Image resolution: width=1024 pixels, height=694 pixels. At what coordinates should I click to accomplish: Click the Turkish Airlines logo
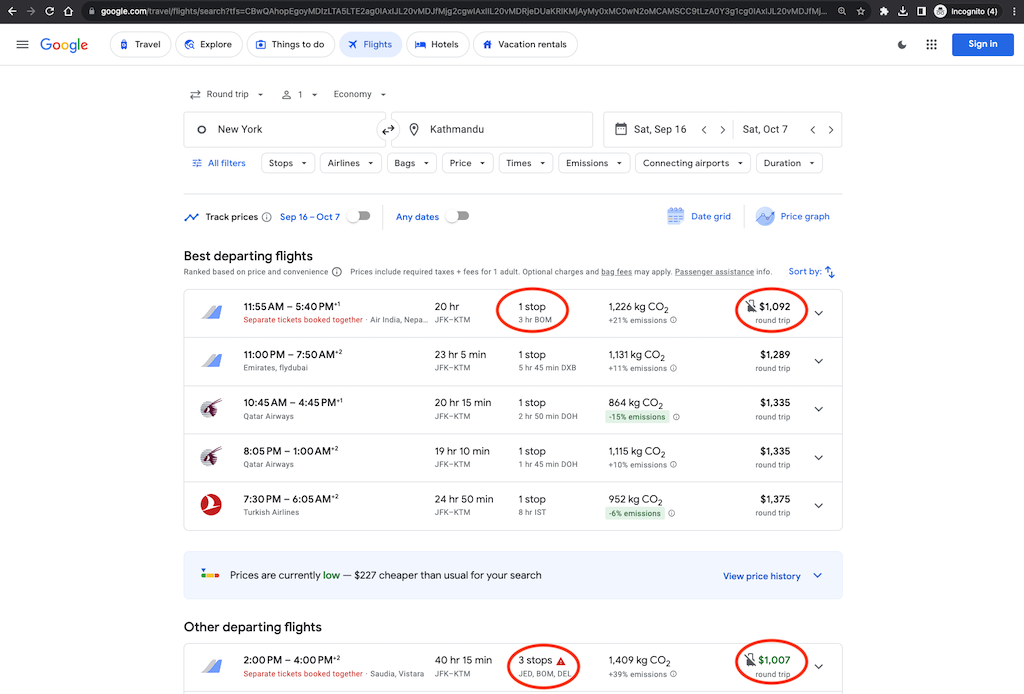[x=210, y=504]
